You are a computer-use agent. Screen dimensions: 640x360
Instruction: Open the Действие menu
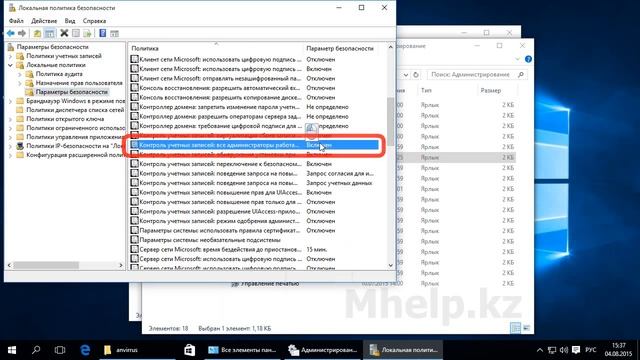tap(44, 21)
